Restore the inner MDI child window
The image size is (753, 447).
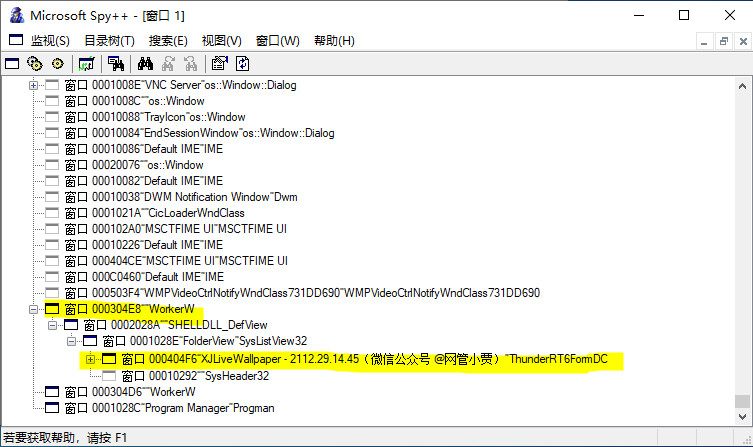(724, 42)
